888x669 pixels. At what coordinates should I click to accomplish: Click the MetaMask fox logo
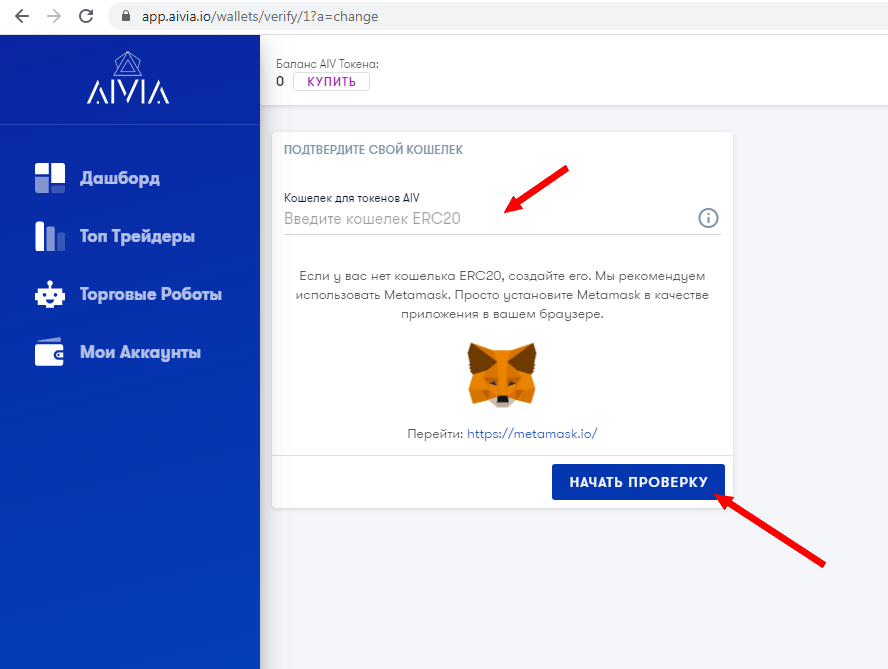point(502,374)
